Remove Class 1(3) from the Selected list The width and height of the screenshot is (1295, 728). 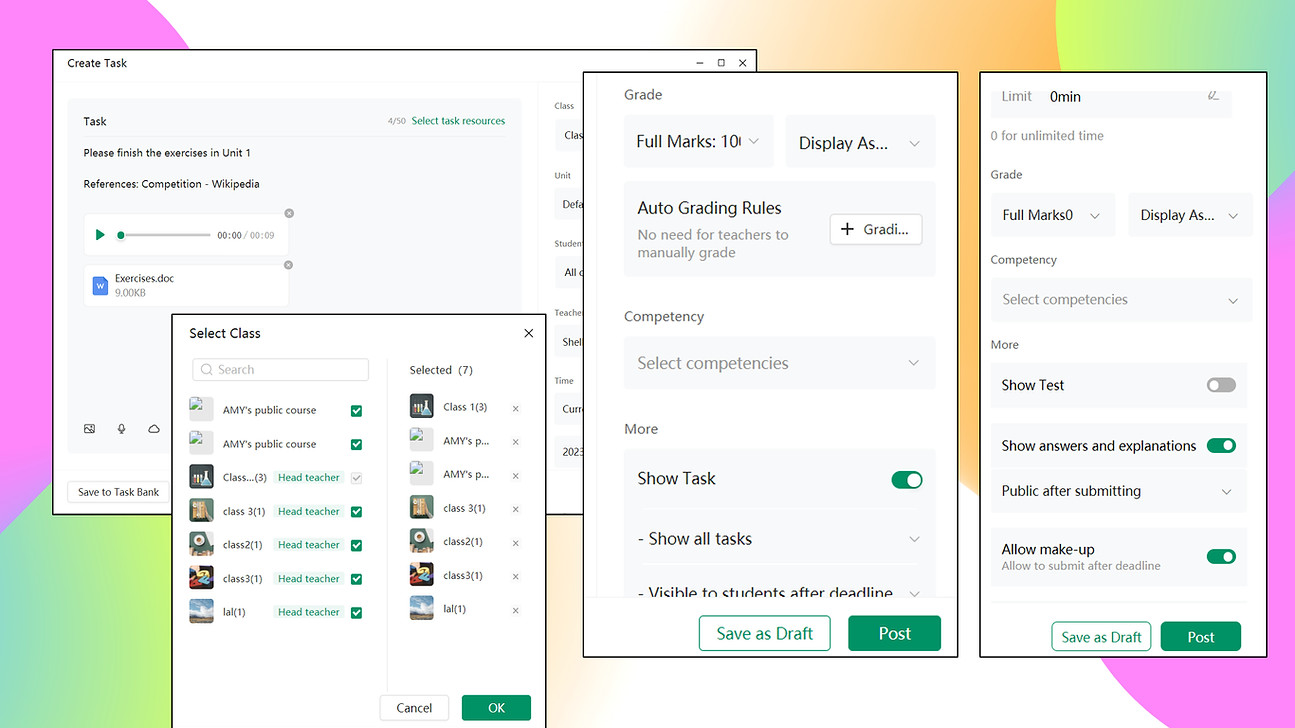(516, 408)
